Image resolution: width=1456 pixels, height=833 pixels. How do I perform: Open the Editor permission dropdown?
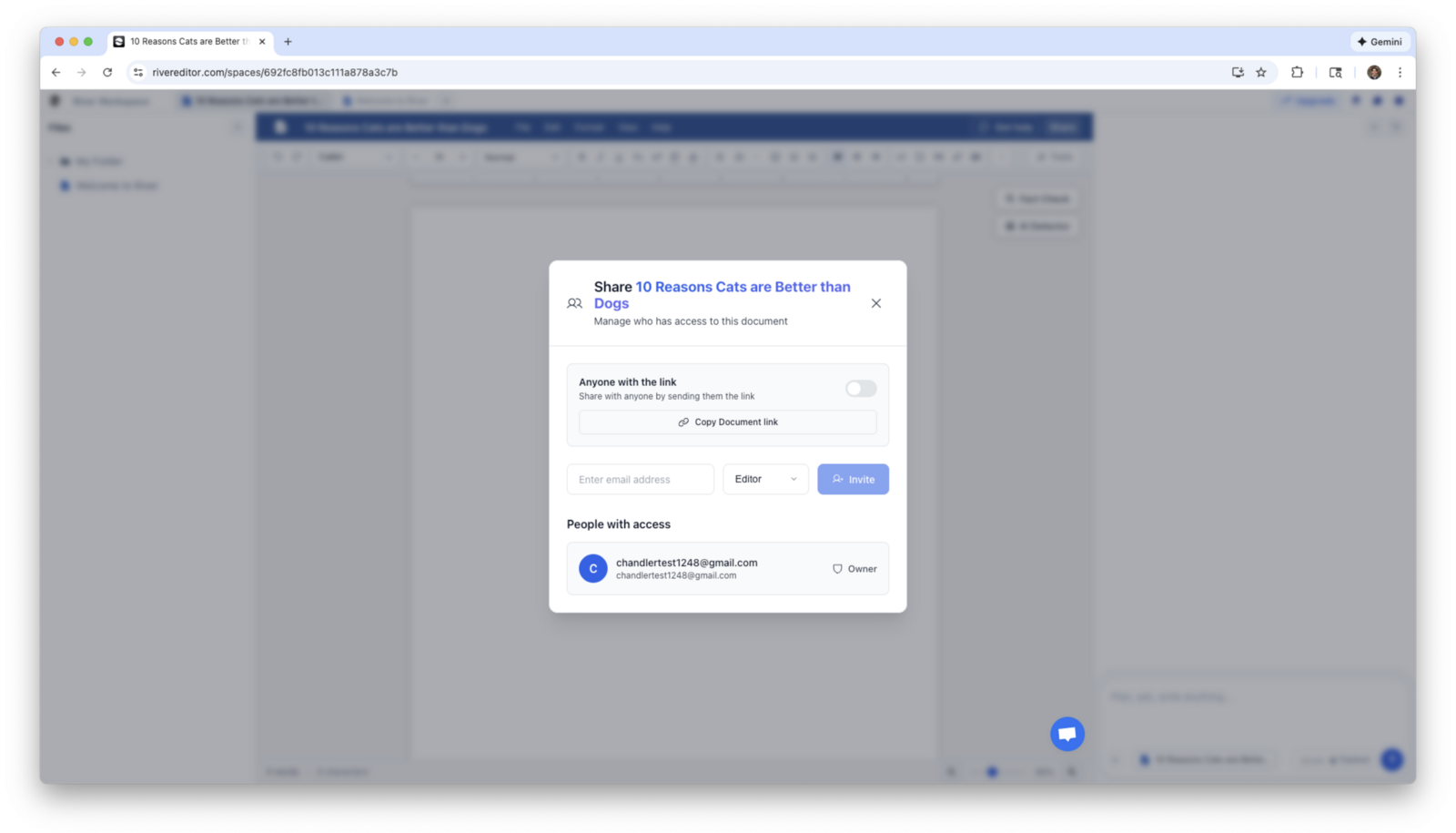point(764,479)
